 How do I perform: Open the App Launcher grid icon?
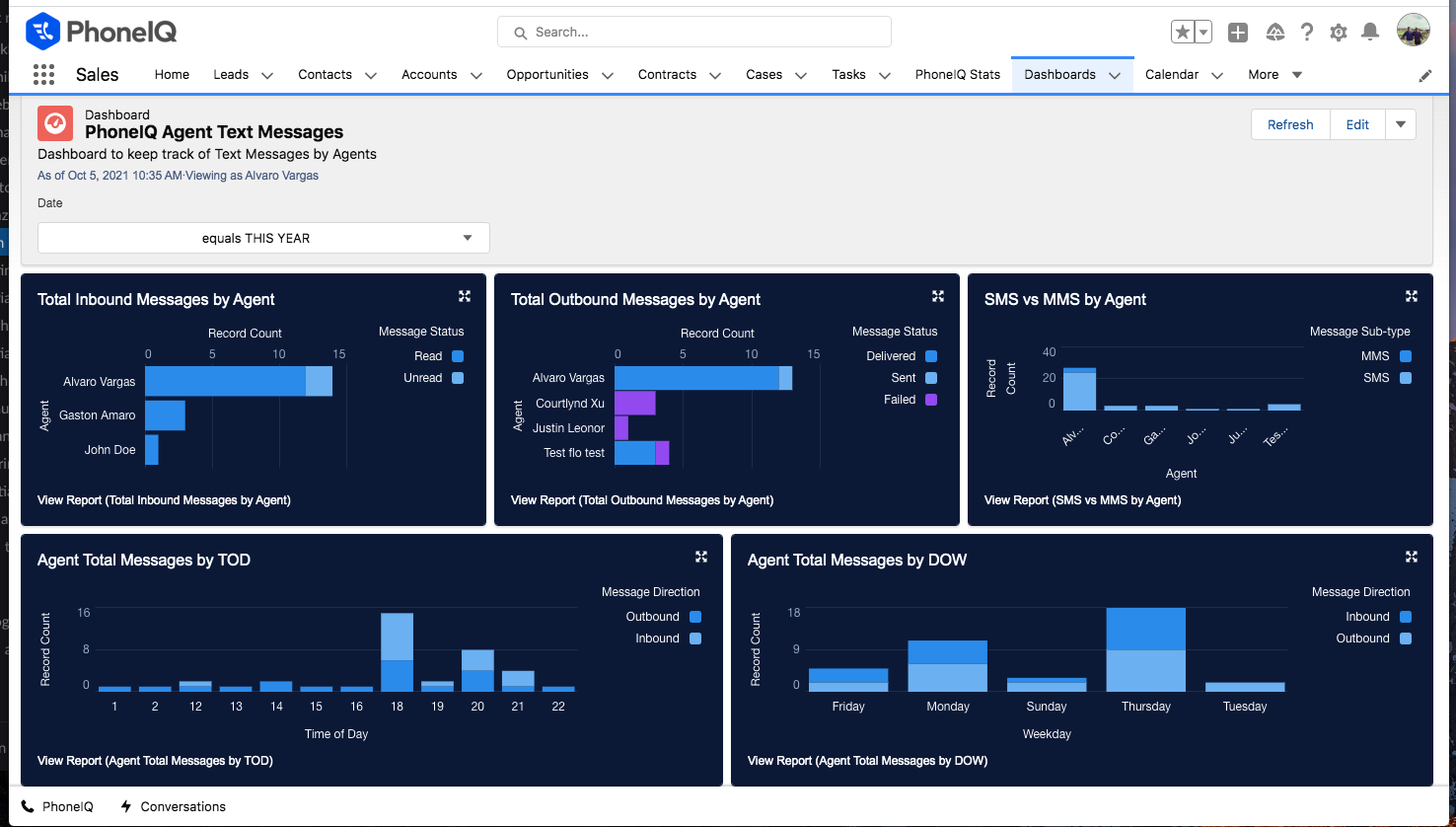point(43,74)
